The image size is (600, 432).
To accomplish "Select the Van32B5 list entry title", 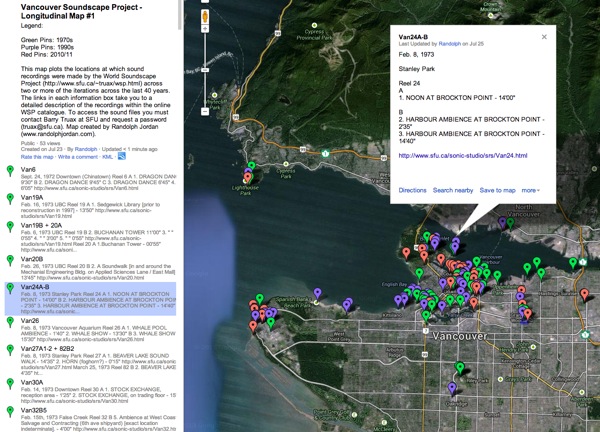I will tap(34, 410).
